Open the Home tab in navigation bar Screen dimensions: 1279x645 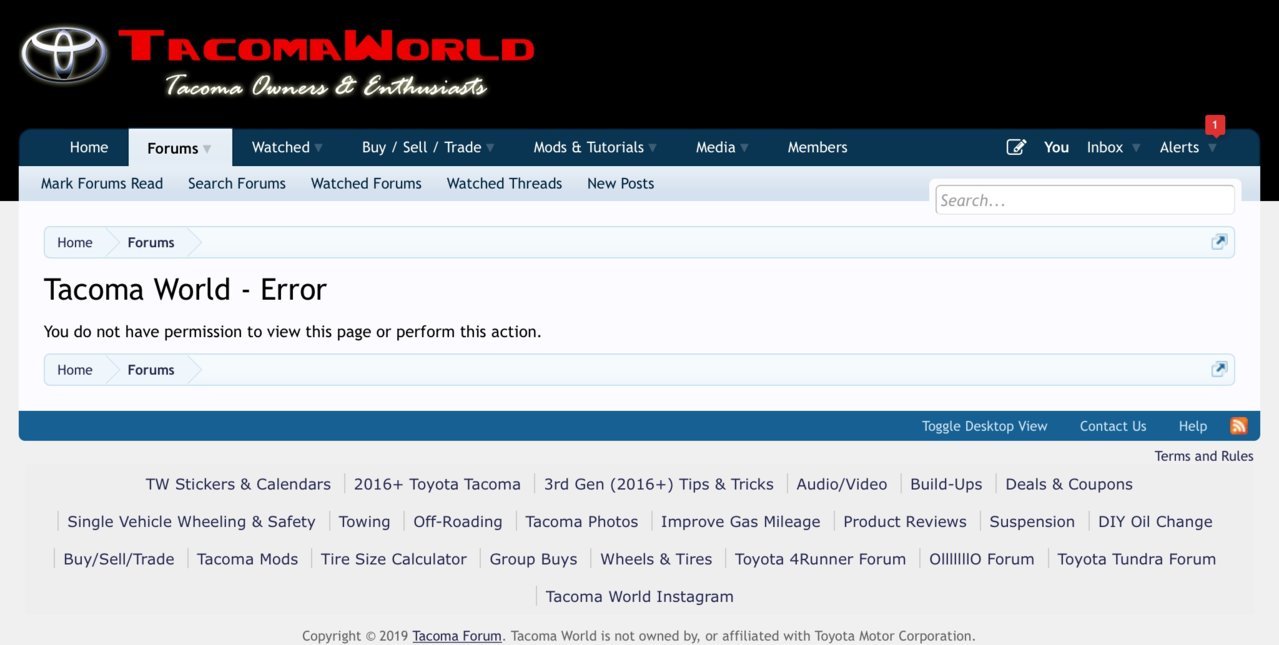tap(89, 147)
